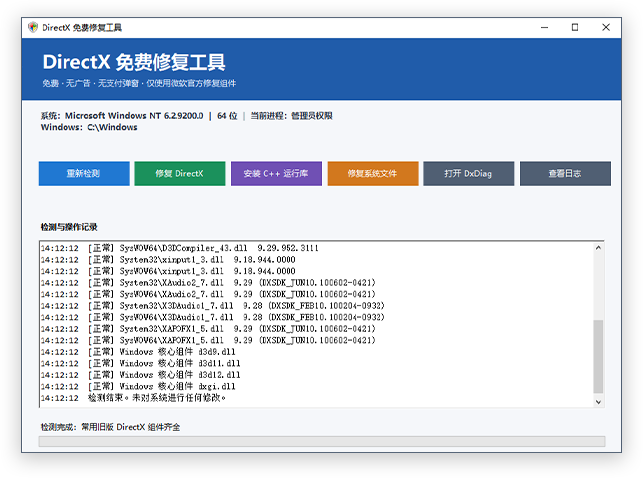The width and height of the screenshot is (643, 478).
Task: Select log line SysWOW64\XAPOFX1_5.dll
Action: pos(208,340)
